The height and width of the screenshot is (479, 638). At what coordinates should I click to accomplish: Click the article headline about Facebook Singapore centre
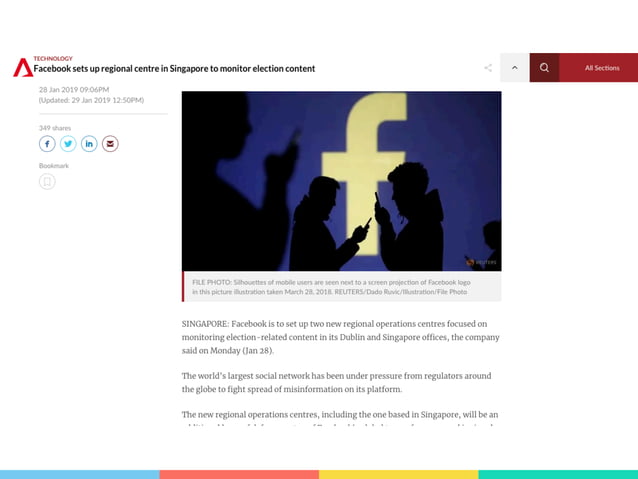click(x=174, y=68)
